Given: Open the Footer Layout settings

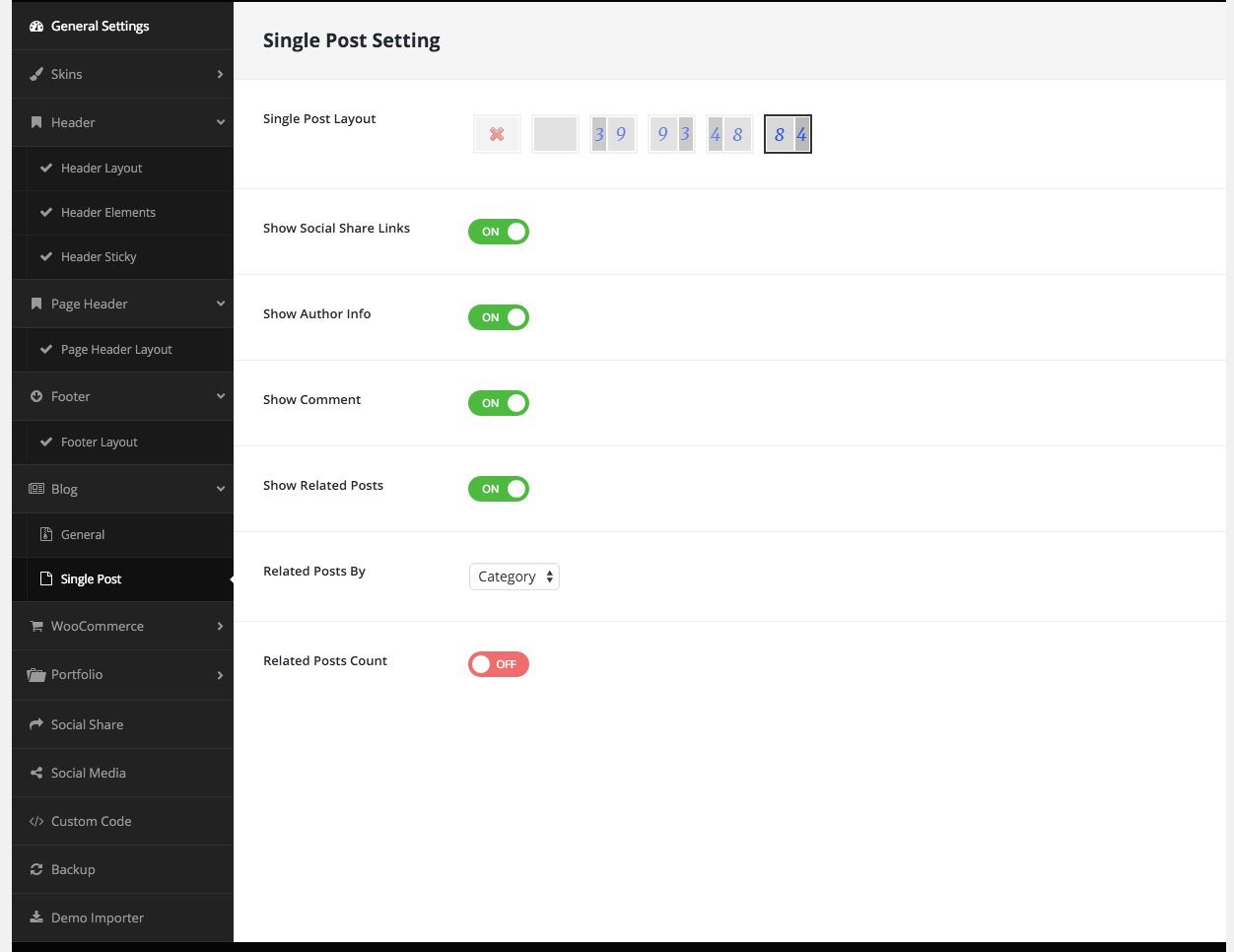Looking at the screenshot, I should point(100,442).
